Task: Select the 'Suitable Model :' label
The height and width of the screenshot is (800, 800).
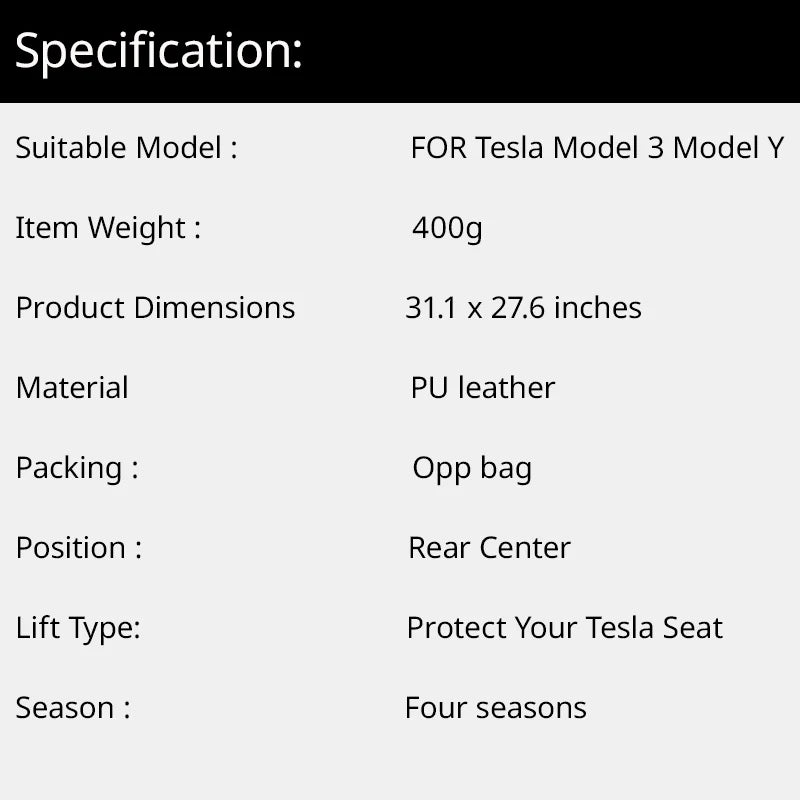Action: pyautogui.click(x=127, y=148)
